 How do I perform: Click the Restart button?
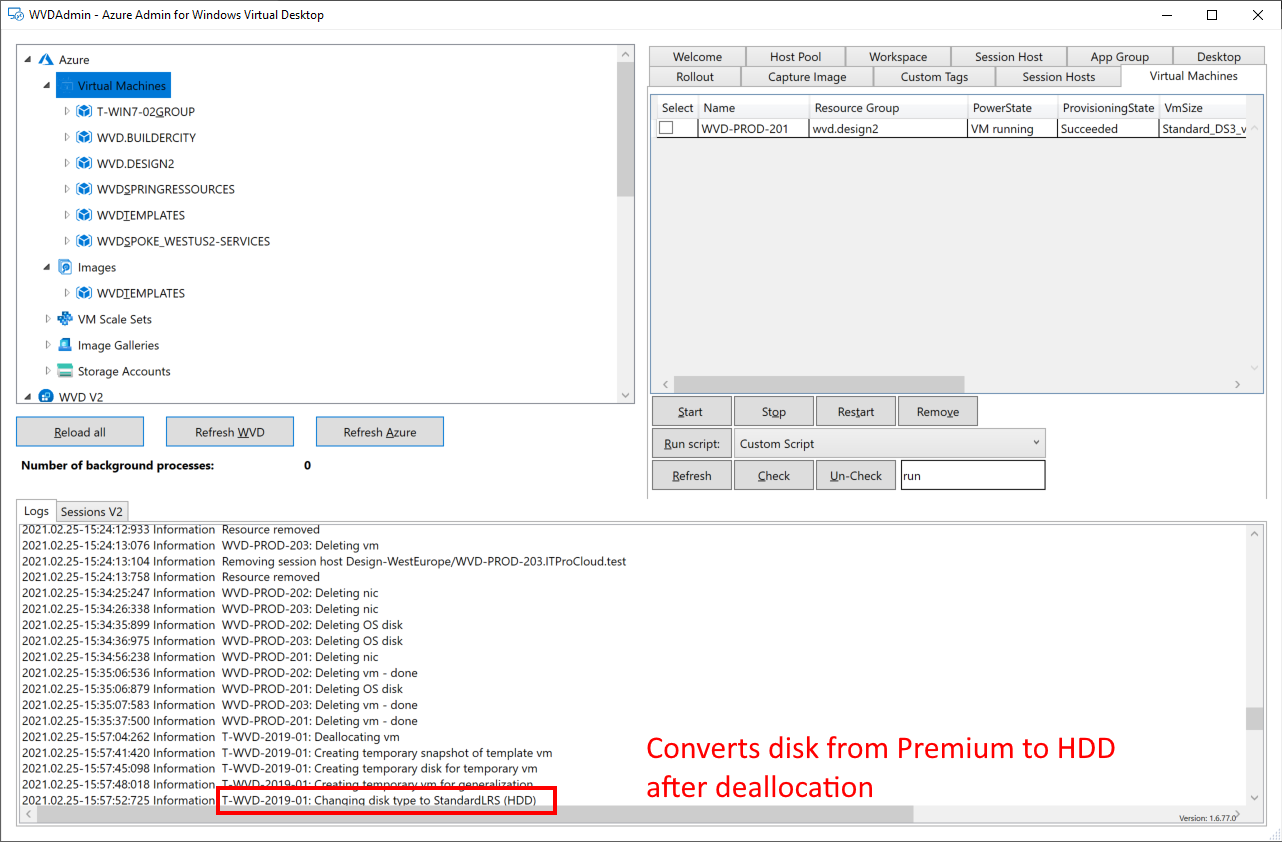tap(855, 412)
